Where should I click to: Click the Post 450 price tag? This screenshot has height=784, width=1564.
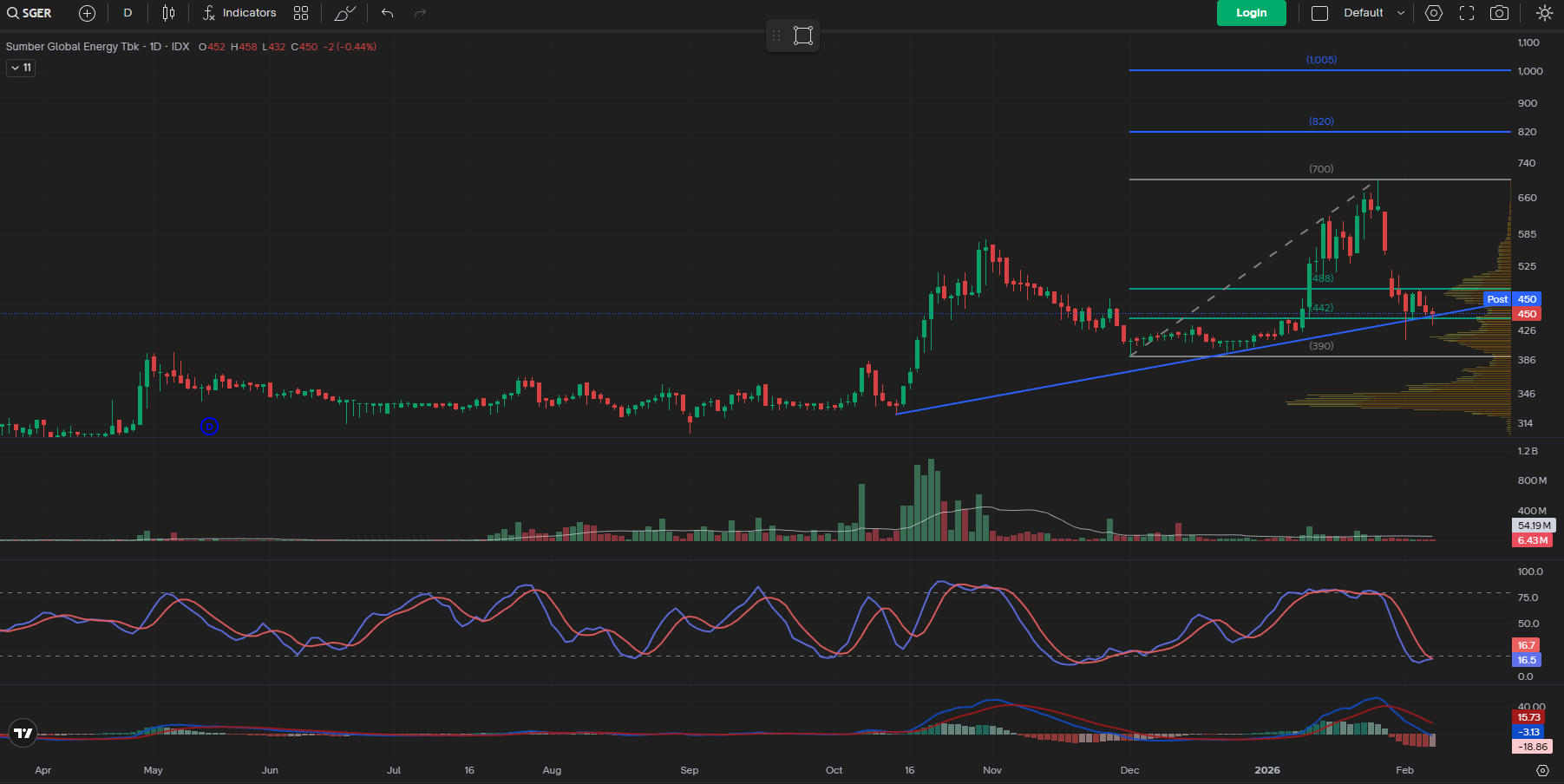coord(1511,299)
